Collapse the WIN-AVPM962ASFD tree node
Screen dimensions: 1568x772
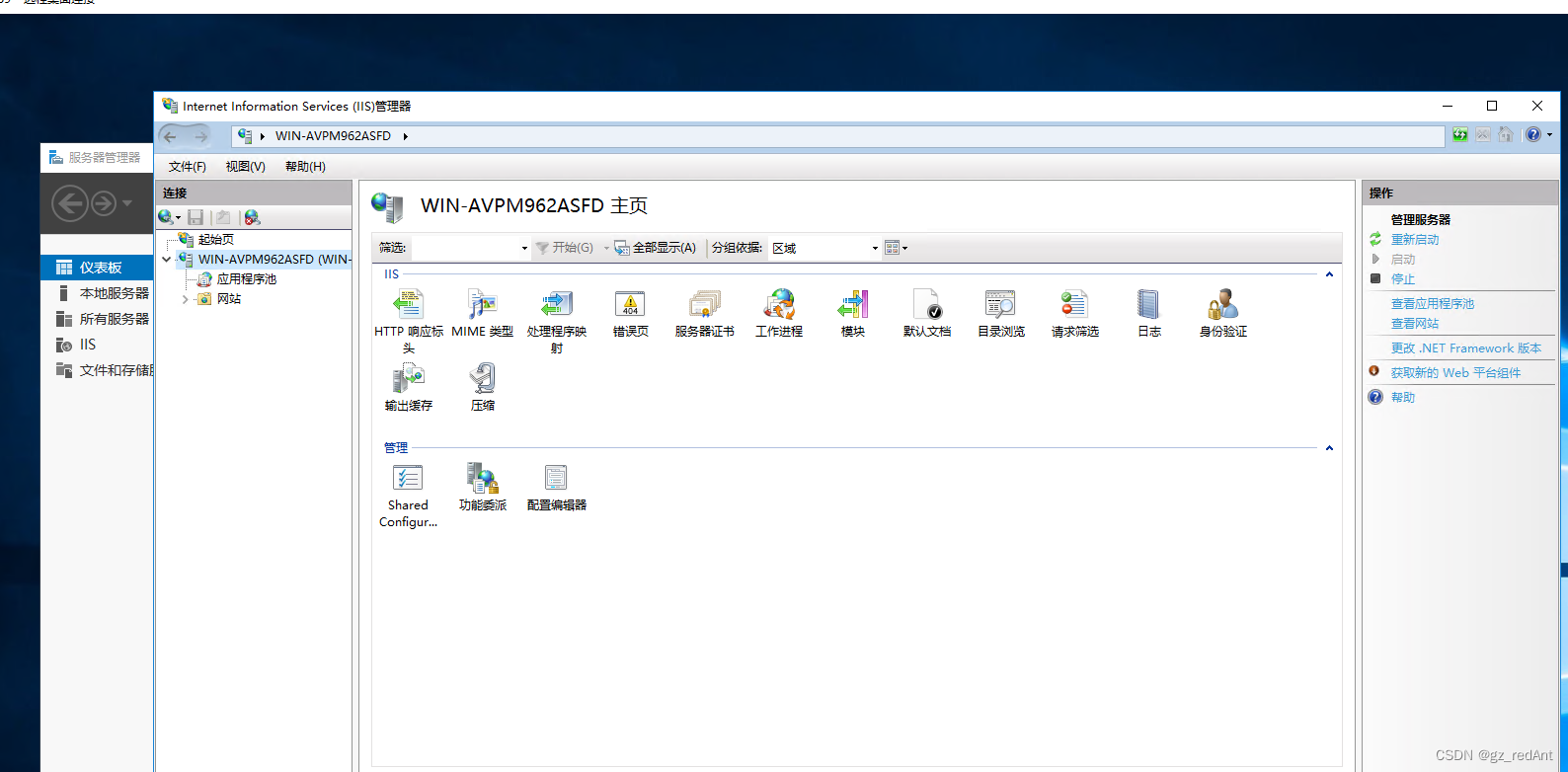[x=167, y=260]
